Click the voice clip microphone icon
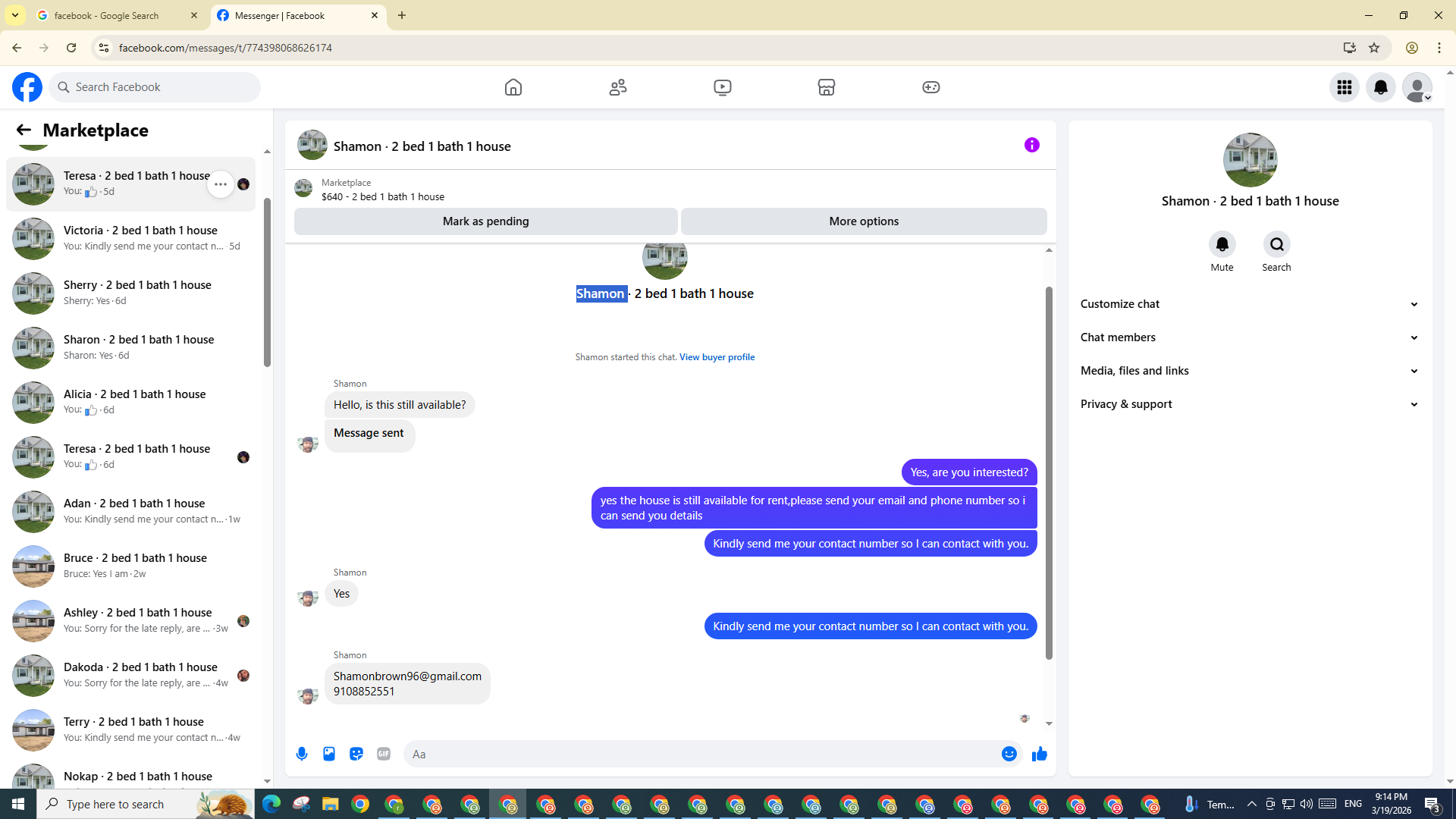 pyautogui.click(x=302, y=754)
